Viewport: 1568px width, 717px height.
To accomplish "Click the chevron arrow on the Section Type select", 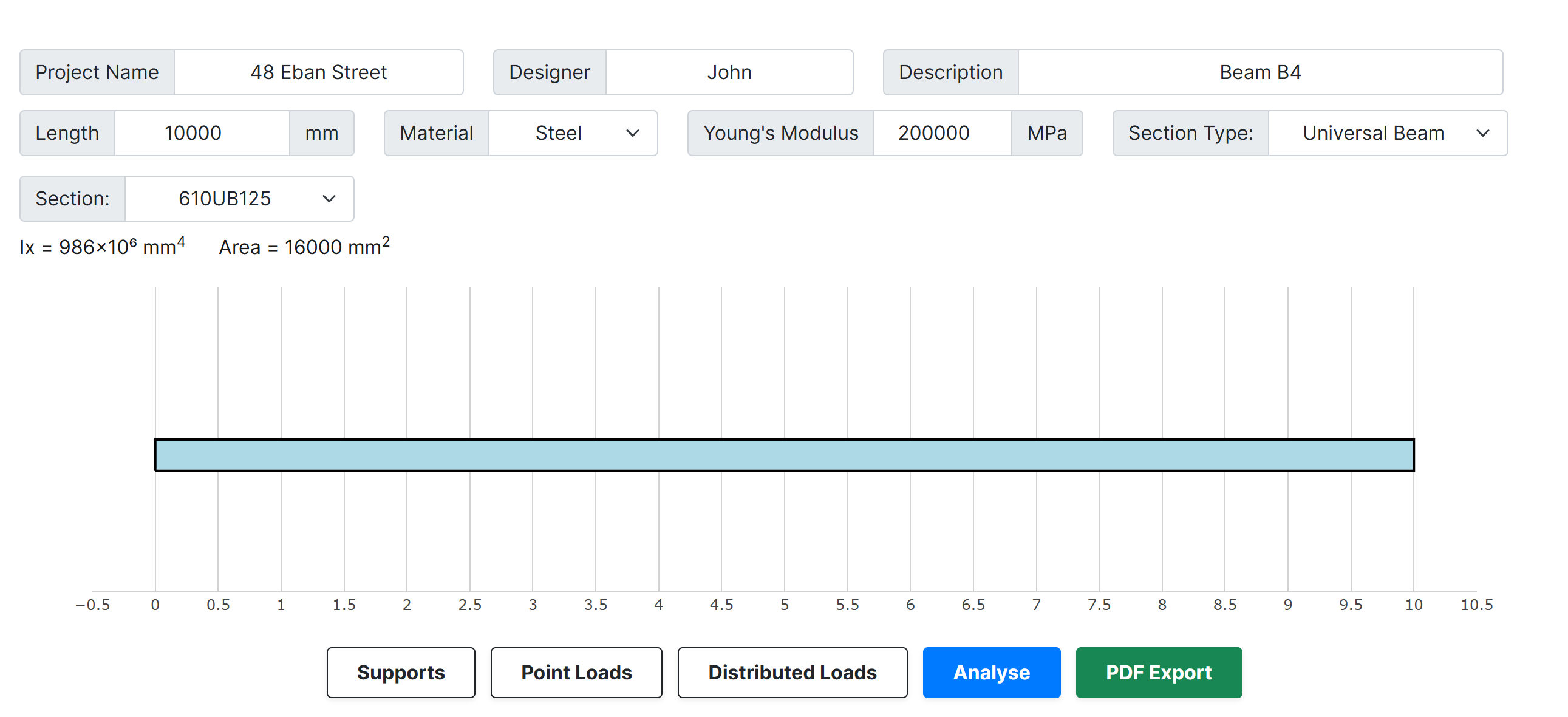I will click(x=1482, y=133).
